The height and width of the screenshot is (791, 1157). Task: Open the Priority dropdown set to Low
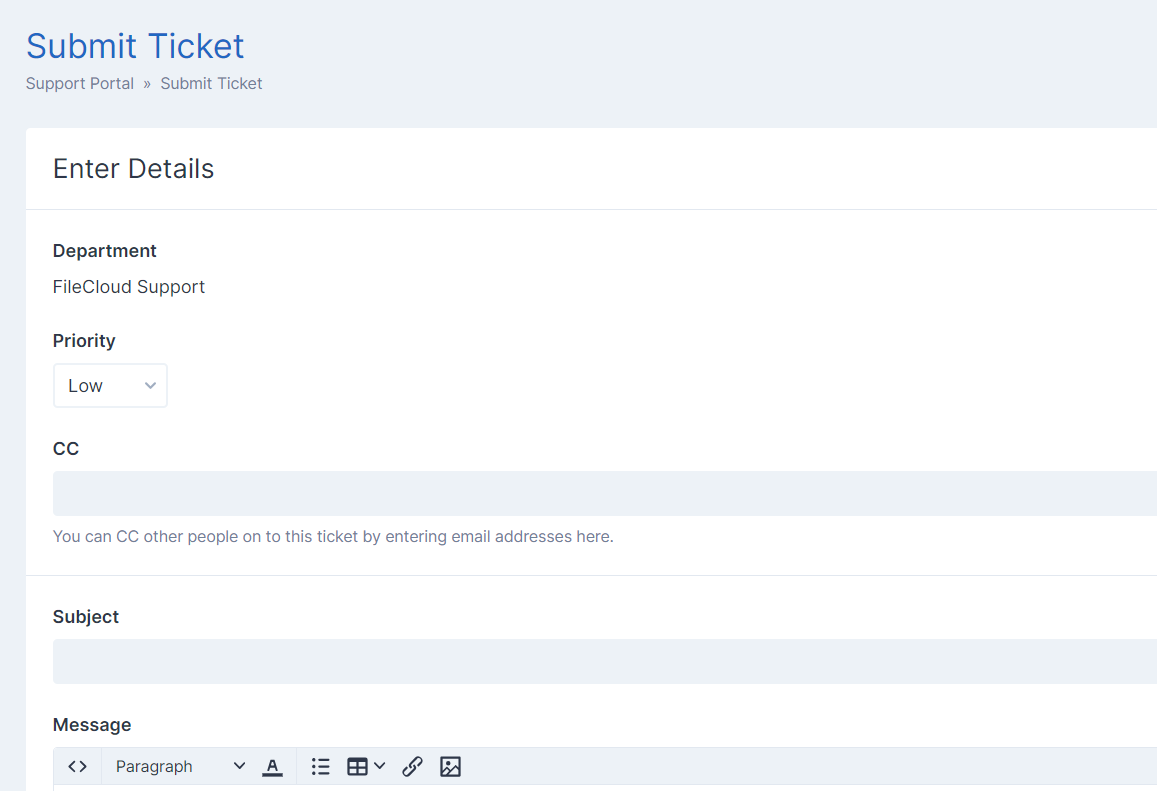(x=110, y=386)
